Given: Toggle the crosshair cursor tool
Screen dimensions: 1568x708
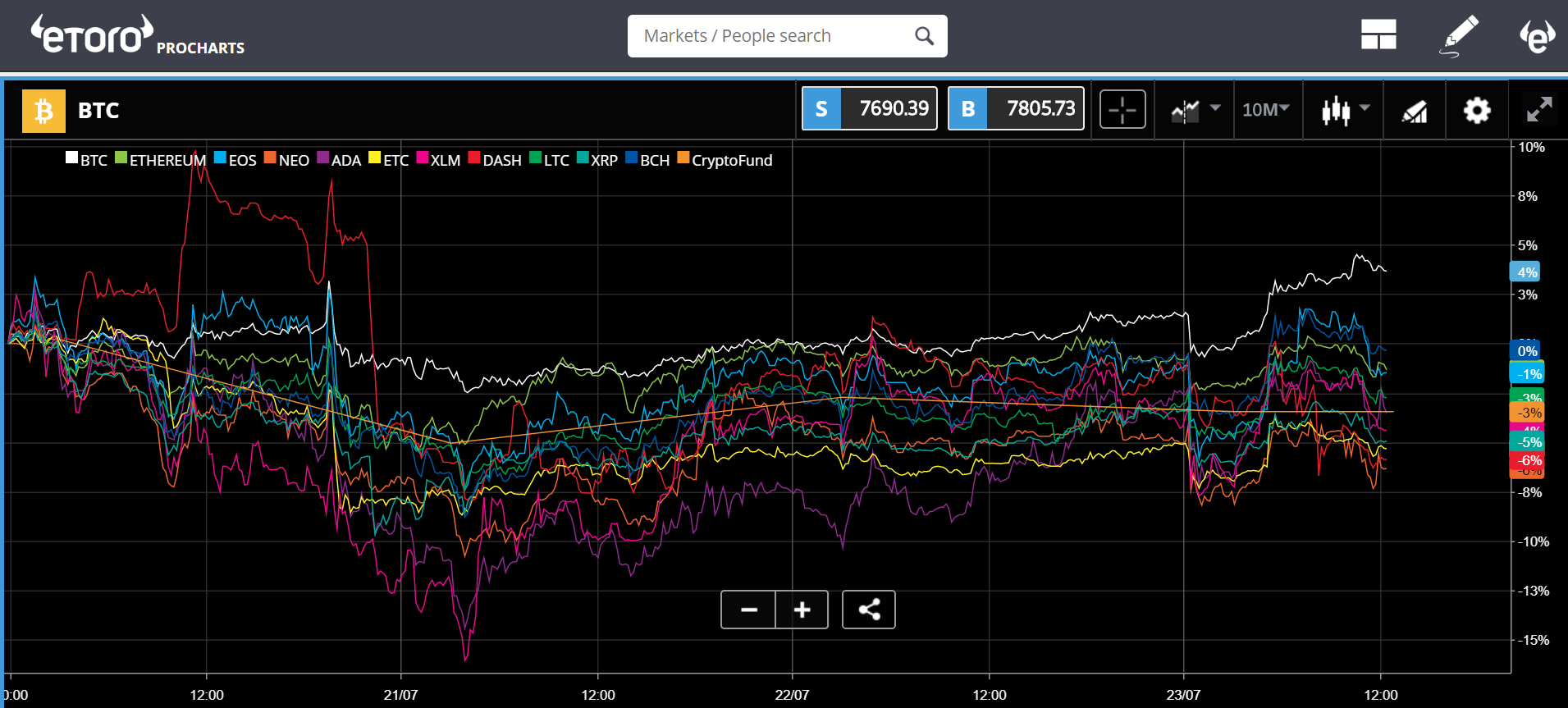Looking at the screenshot, I should (x=1122, y=110).
